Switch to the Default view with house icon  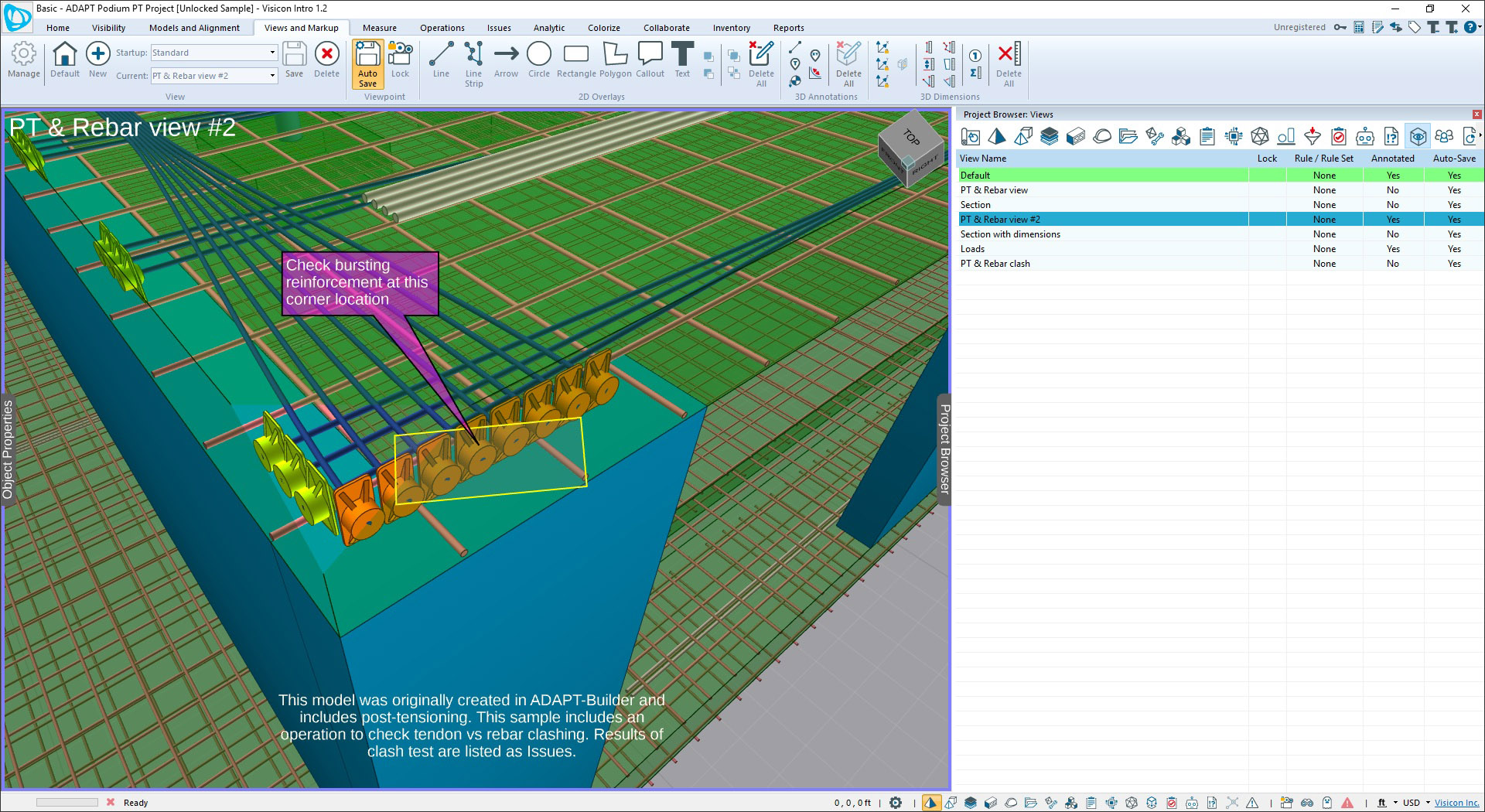[65, 60]
